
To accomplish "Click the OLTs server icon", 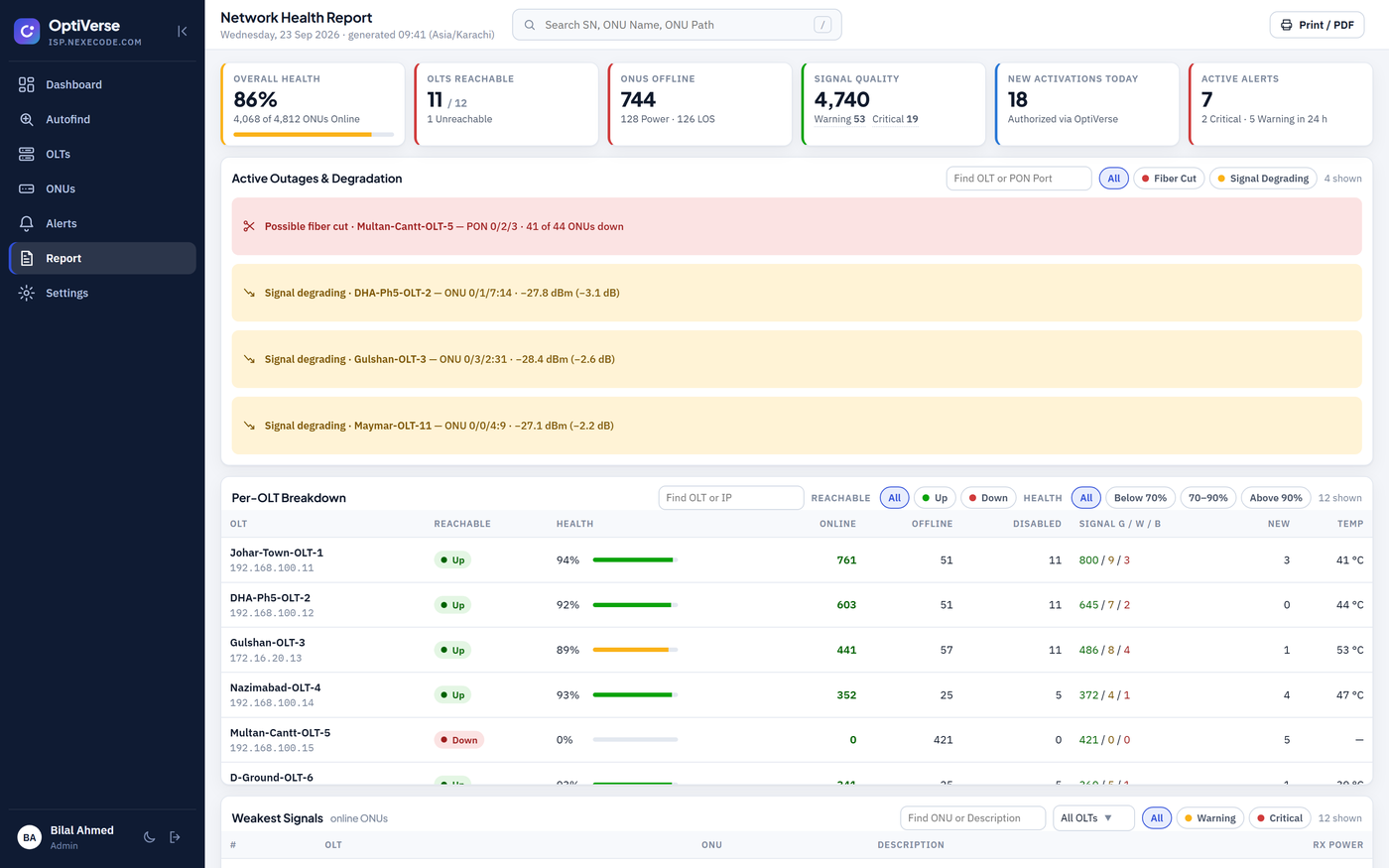I will coord(27,155).
